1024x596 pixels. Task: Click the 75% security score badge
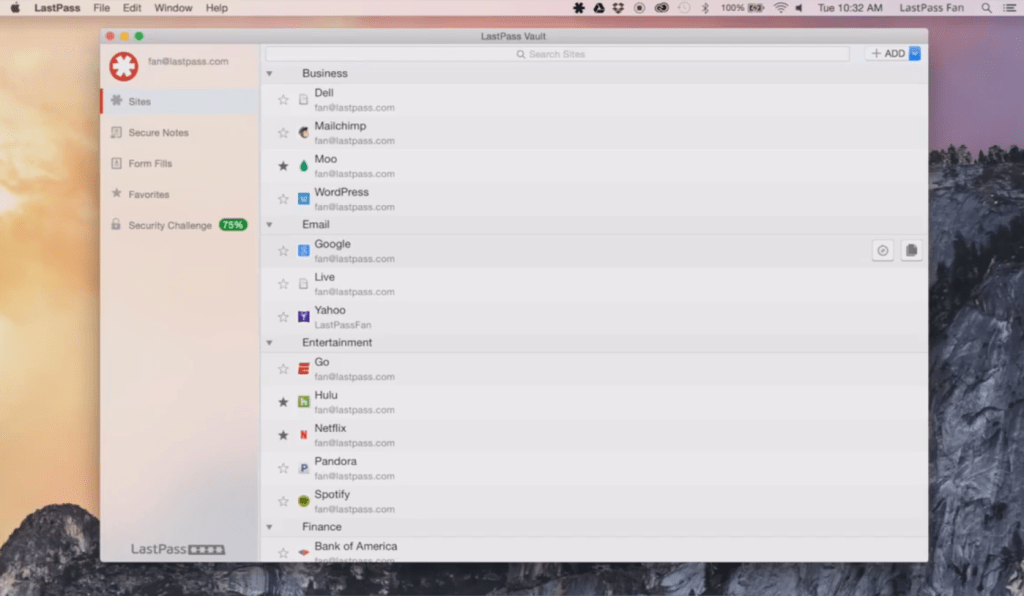[x=233, y=225]
